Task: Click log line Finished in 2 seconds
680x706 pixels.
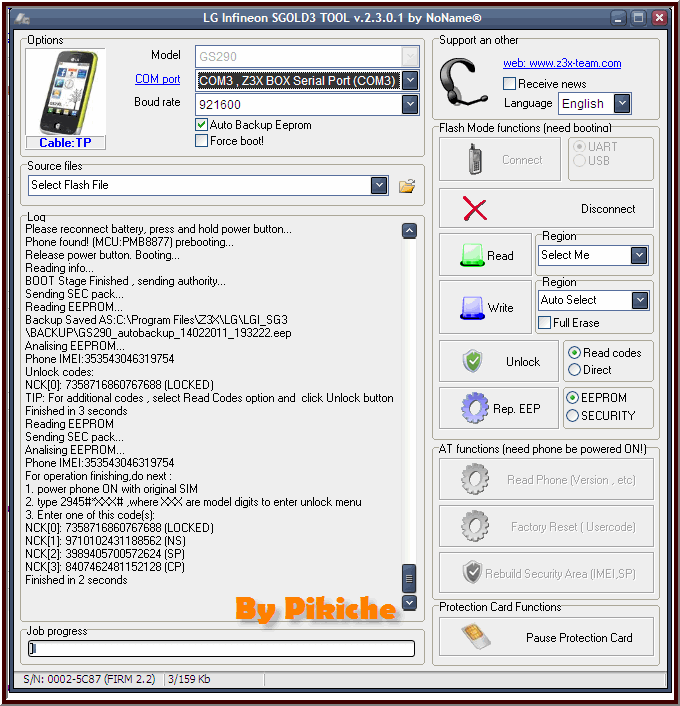Action: click(x=76, y=580)
